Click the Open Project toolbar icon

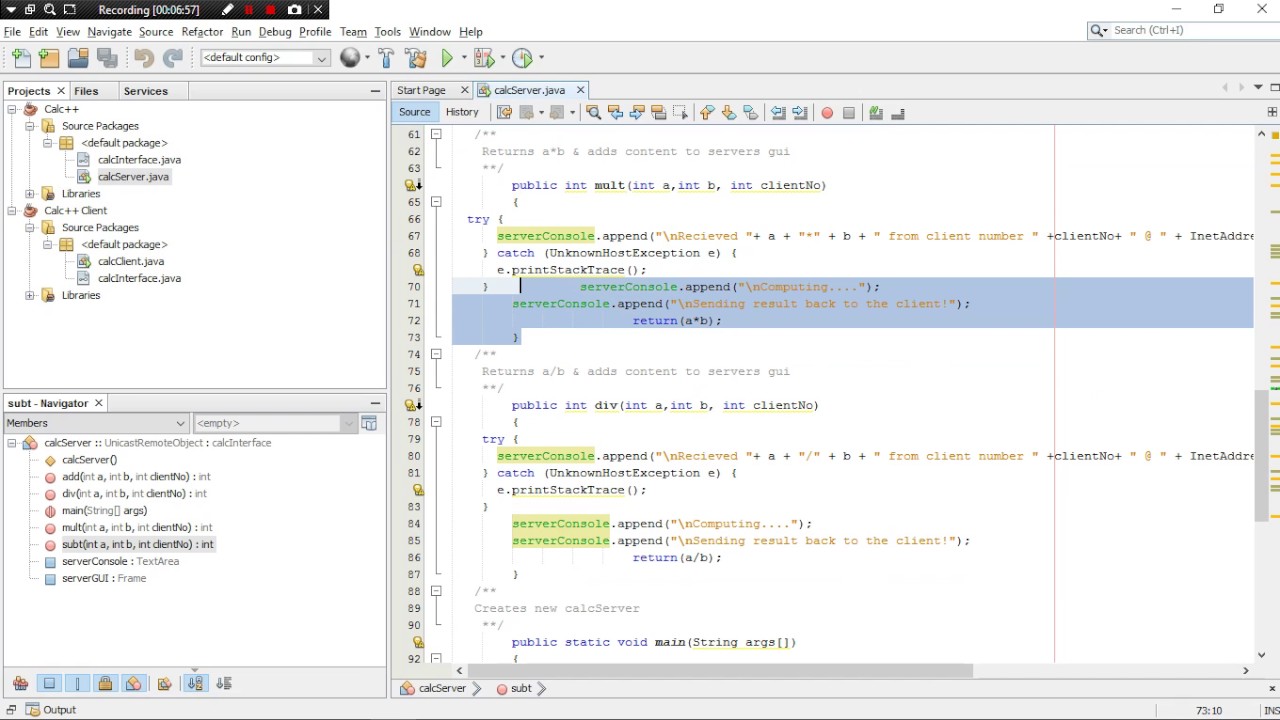click(78, 58)
